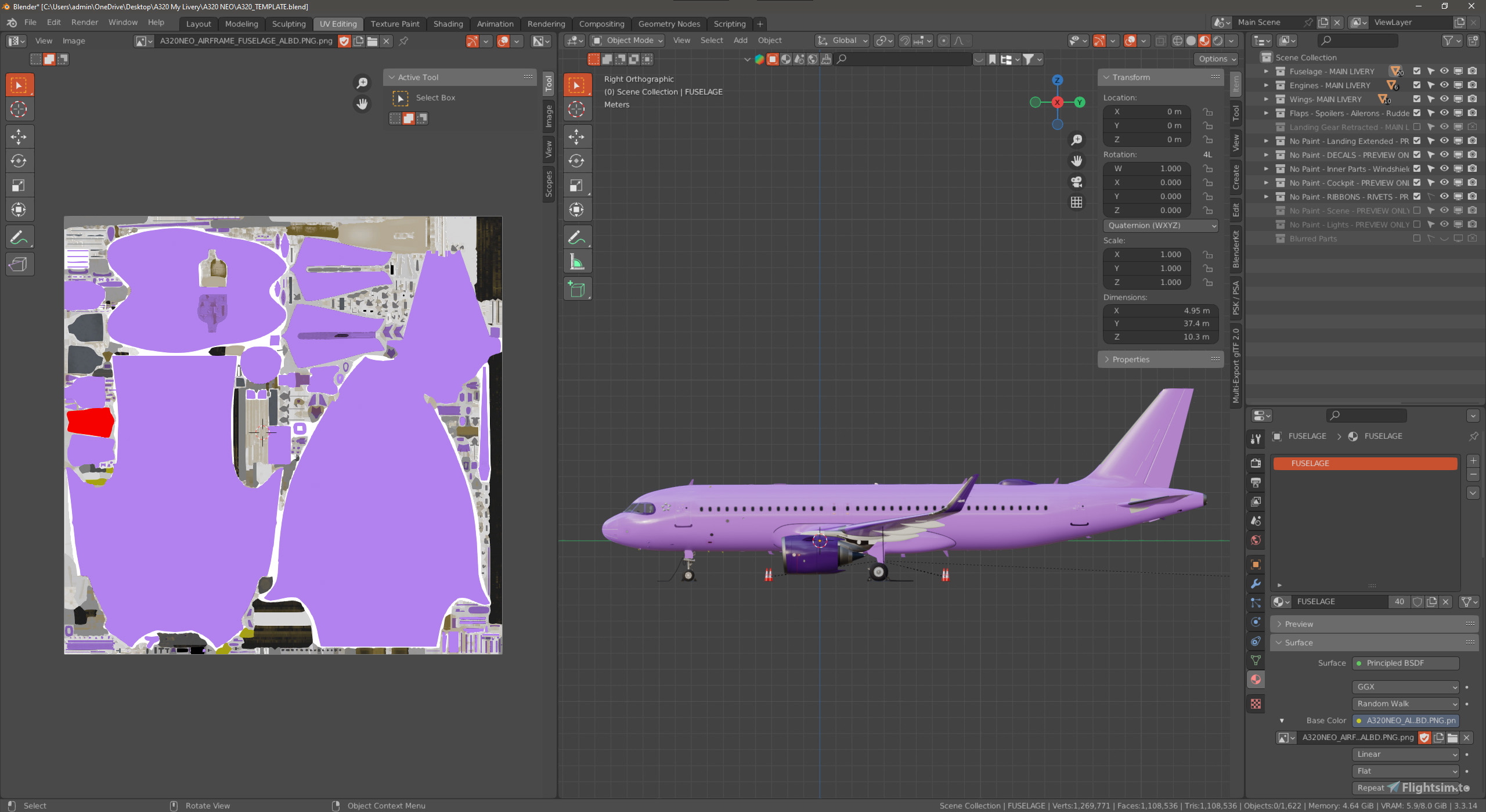Screen dimensions: 1486x812
Task: Open the Quaternion (WXYZ) rotation mode dropdown
Action: (1160, 225)
